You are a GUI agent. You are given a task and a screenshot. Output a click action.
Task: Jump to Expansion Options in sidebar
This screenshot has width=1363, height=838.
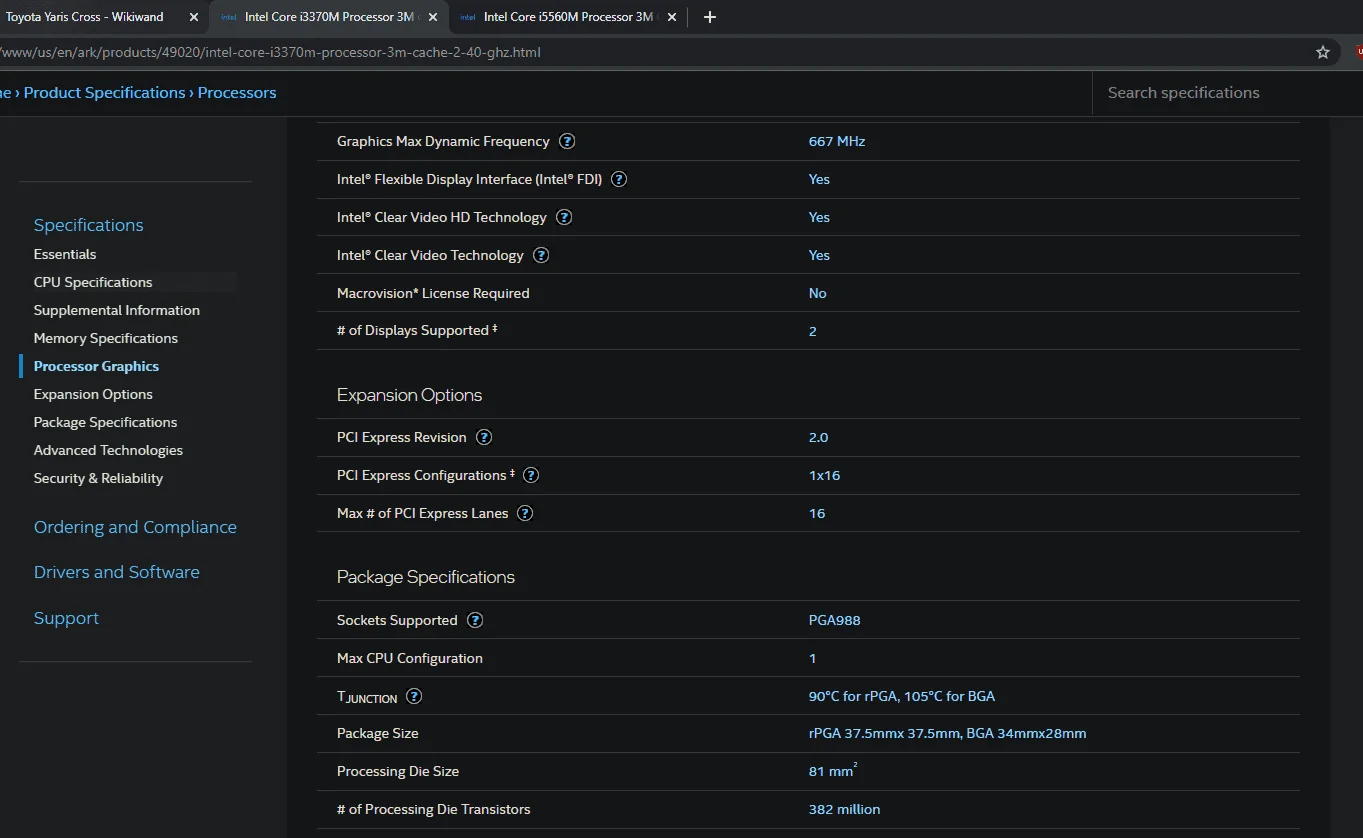tap(93, 394)
